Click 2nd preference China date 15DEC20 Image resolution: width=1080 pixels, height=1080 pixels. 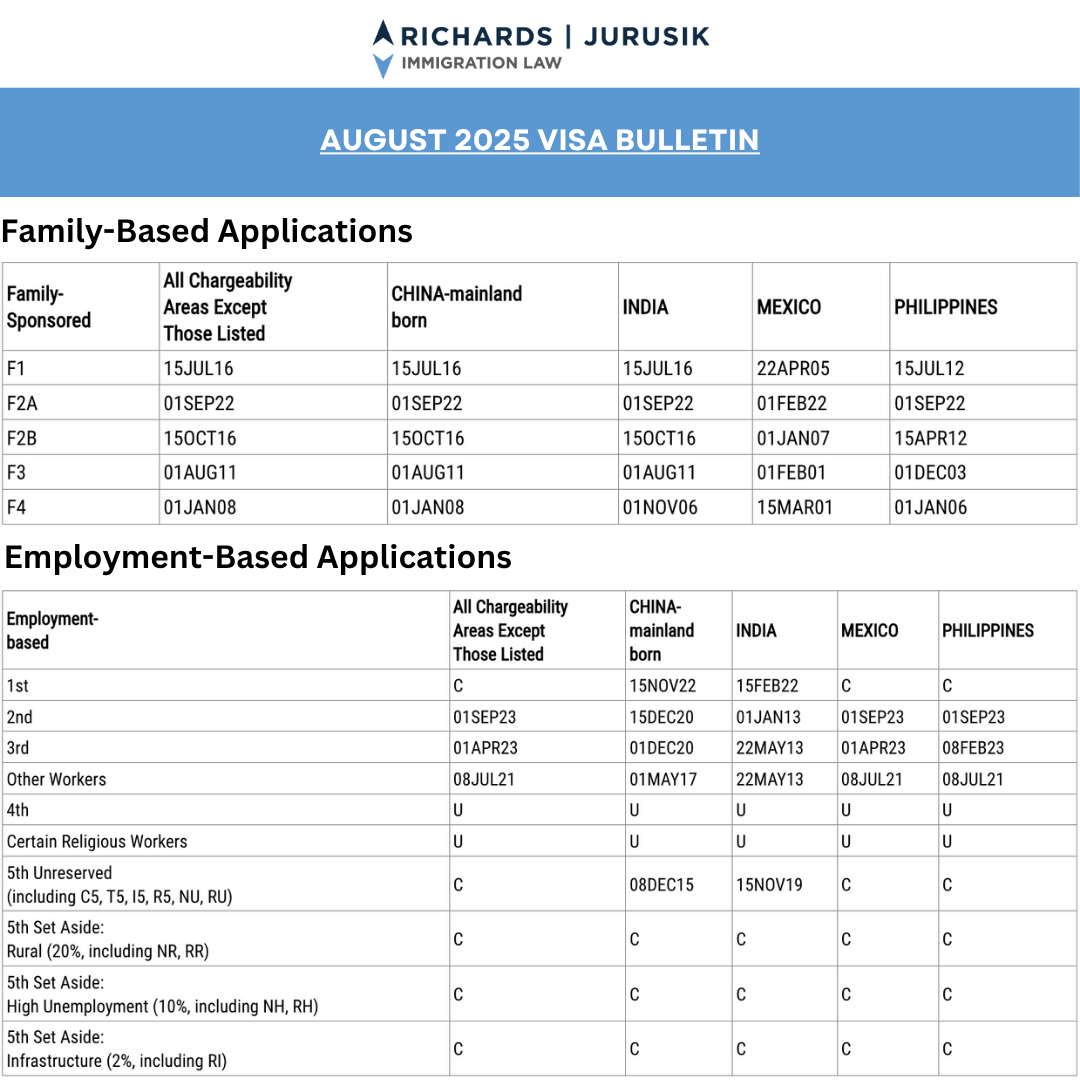[661, 717]
